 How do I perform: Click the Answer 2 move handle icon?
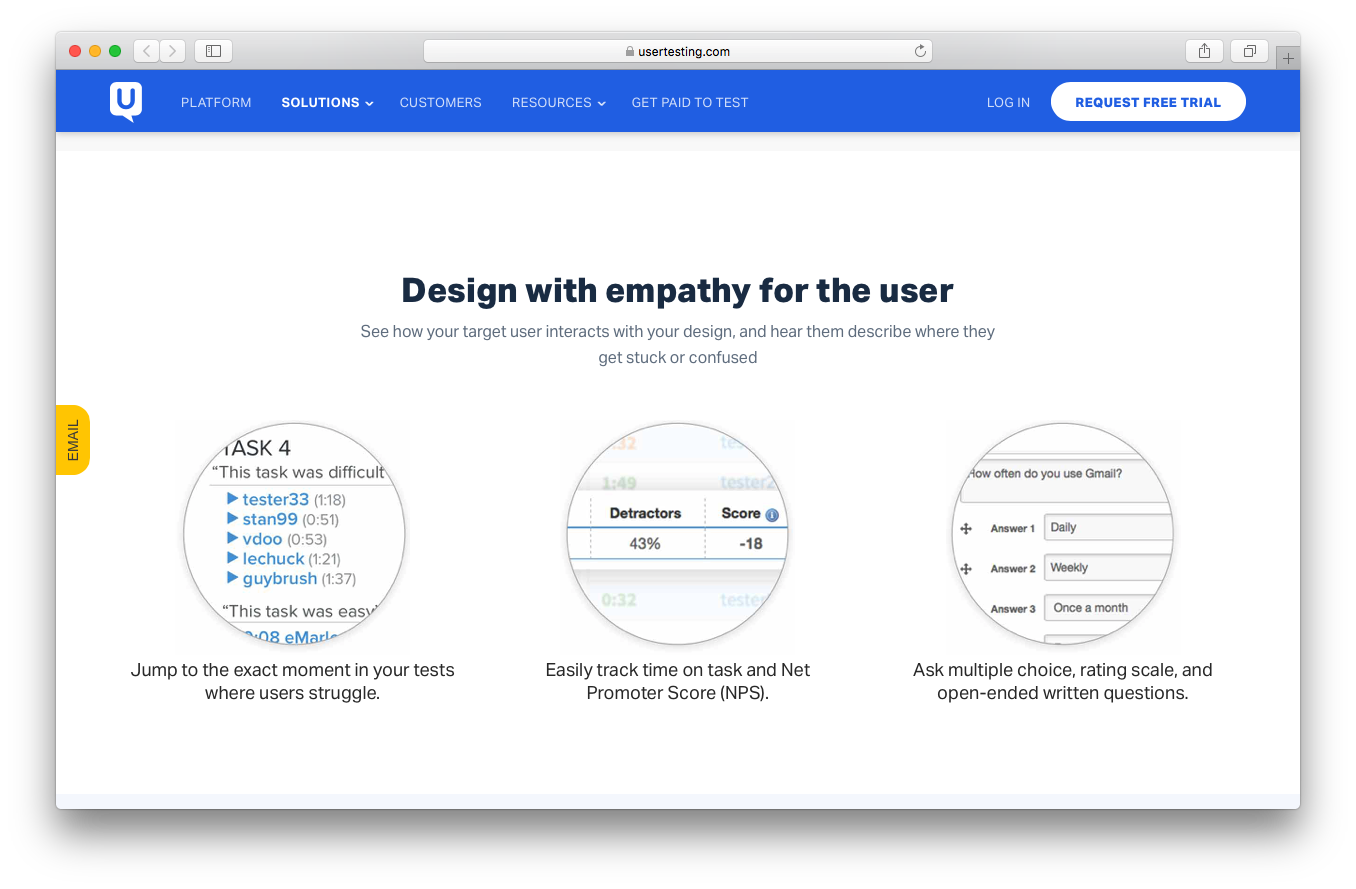[x=966, y=568]
